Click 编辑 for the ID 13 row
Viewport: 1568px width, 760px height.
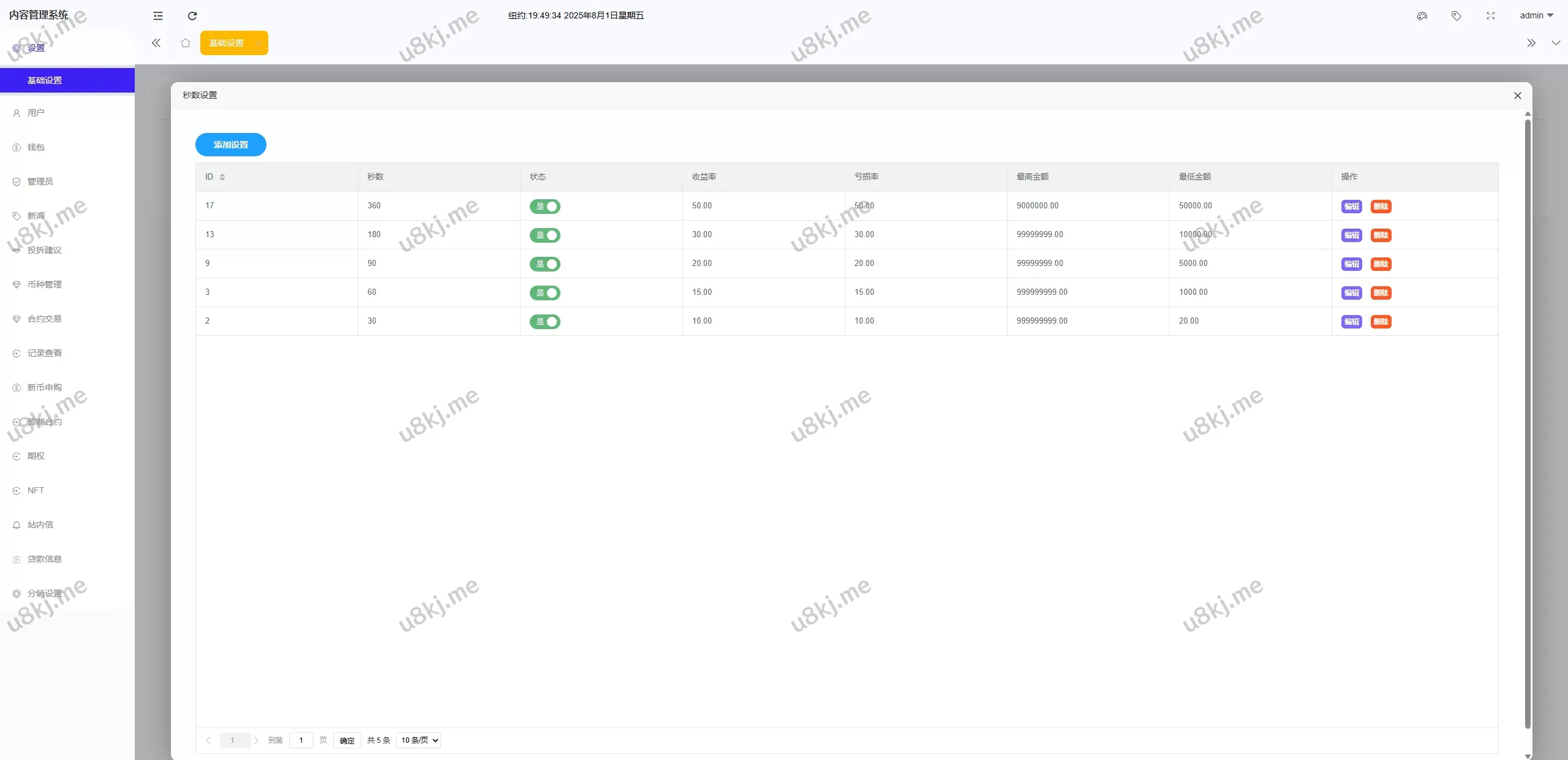[1351, 235]
